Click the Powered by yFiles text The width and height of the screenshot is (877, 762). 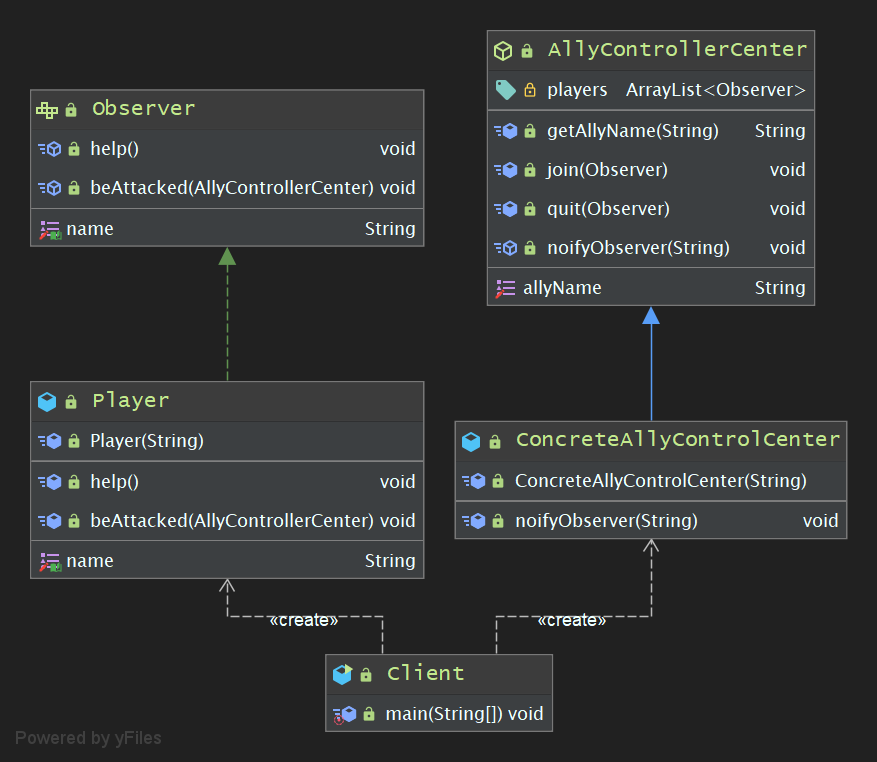(88, 738)
